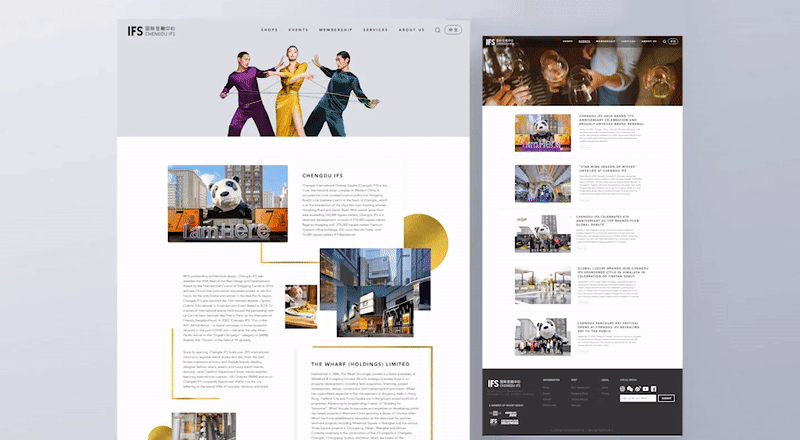Open the Shops menu on the About page
This screenshot has width=800, height=440.
coord(269,30)
